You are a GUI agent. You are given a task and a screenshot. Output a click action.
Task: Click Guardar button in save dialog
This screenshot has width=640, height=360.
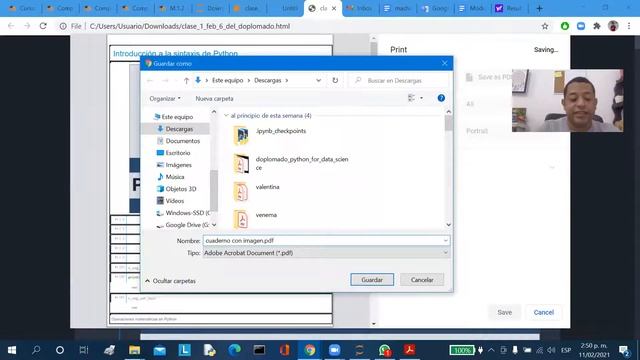pyautogui.click(x=372, y=280)
